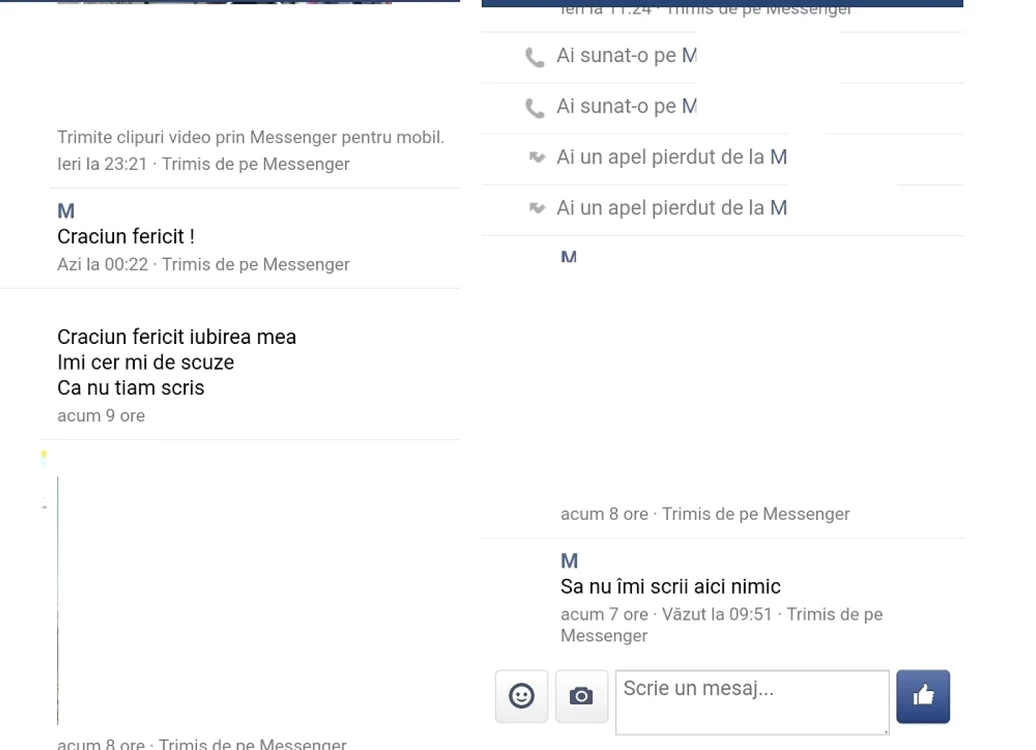Viewport: 1036px width, 750px height.
Task: Click the message 'Sa nu îmi scrii aici nimic'
Action: click(x=670, y=587)
